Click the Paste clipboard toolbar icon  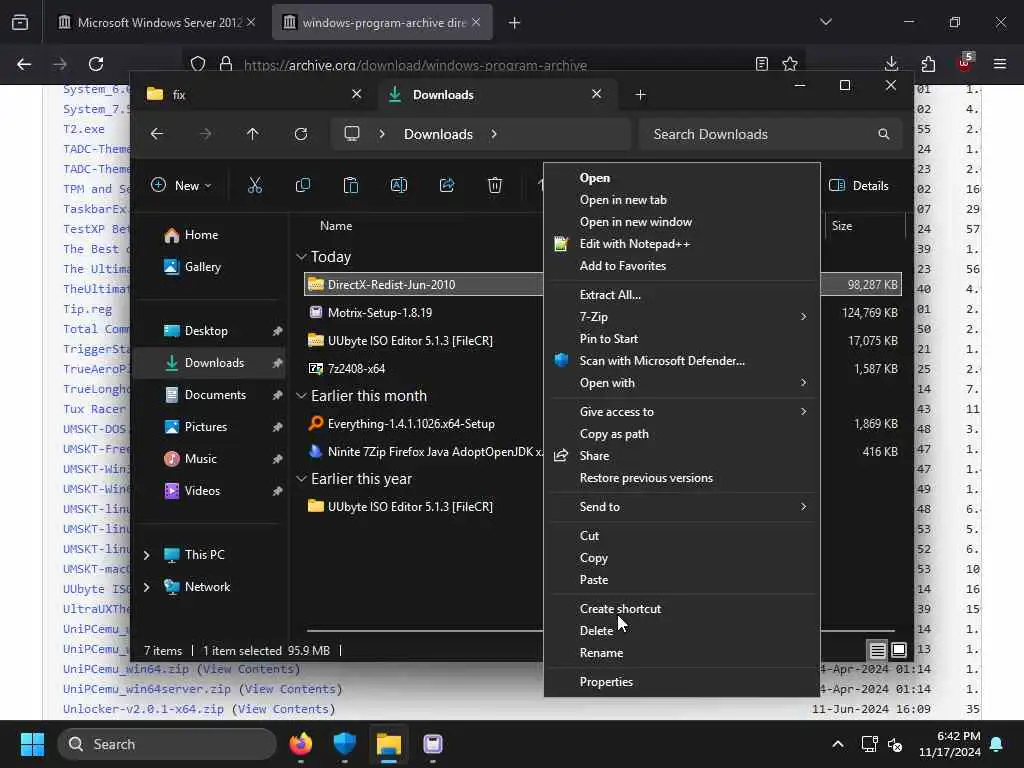click(x=351, y=185)
